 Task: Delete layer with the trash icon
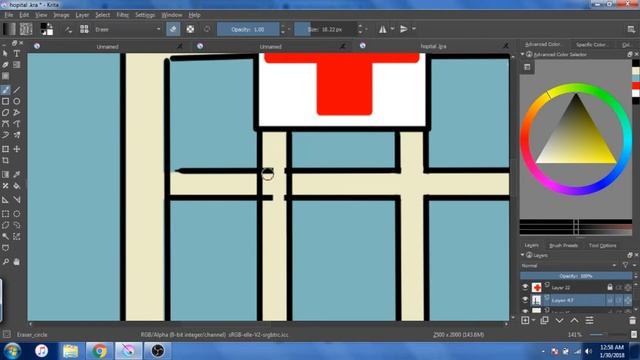coord(632,320)
